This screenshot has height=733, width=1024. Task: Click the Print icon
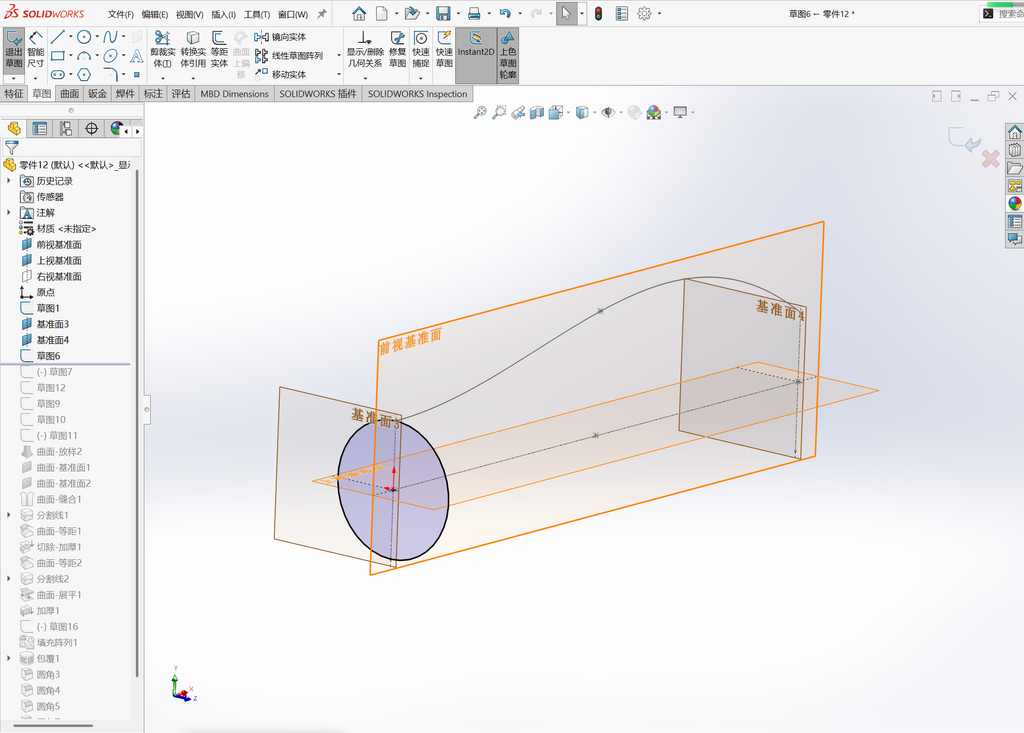coord(474,13)
